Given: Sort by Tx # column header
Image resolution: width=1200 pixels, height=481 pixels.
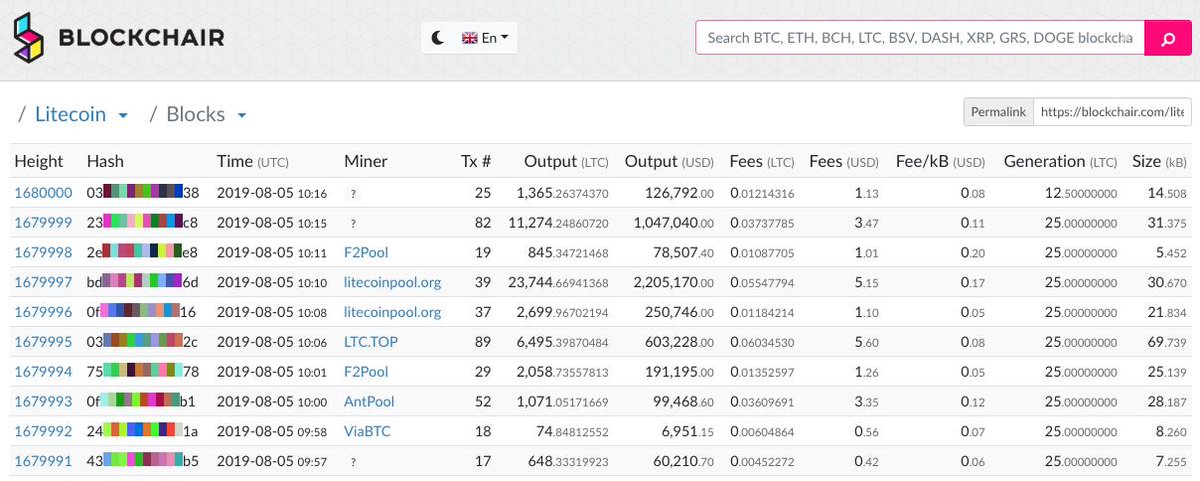Looking at the screenshot, I should click(x=476, y=161).
